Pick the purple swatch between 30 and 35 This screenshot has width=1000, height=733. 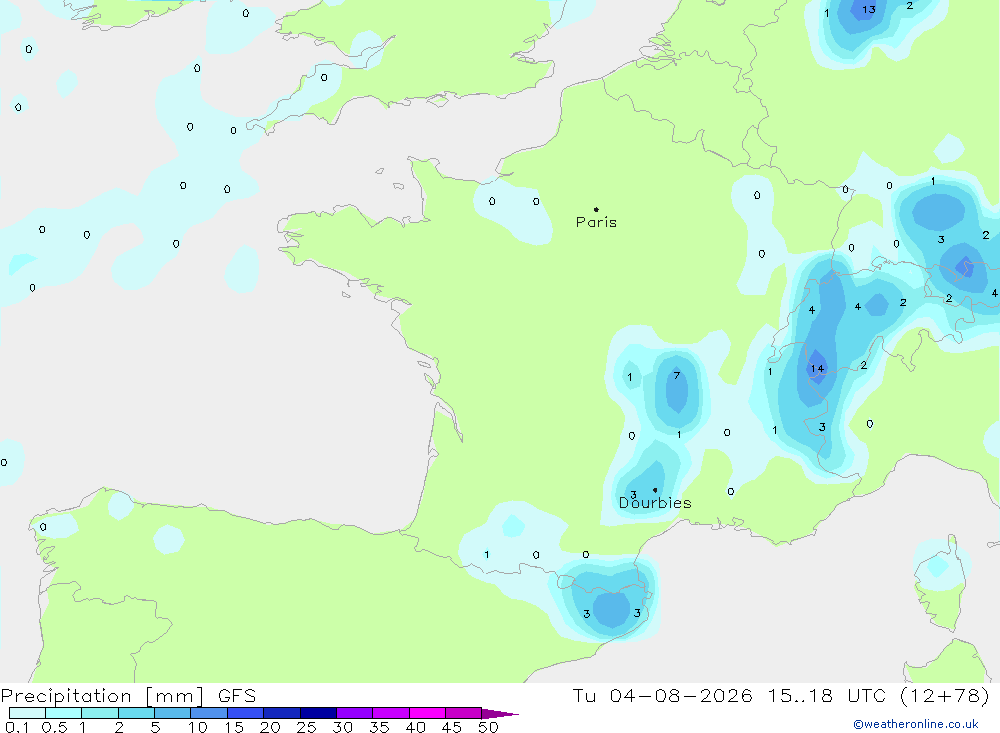(x=355, y=713)
